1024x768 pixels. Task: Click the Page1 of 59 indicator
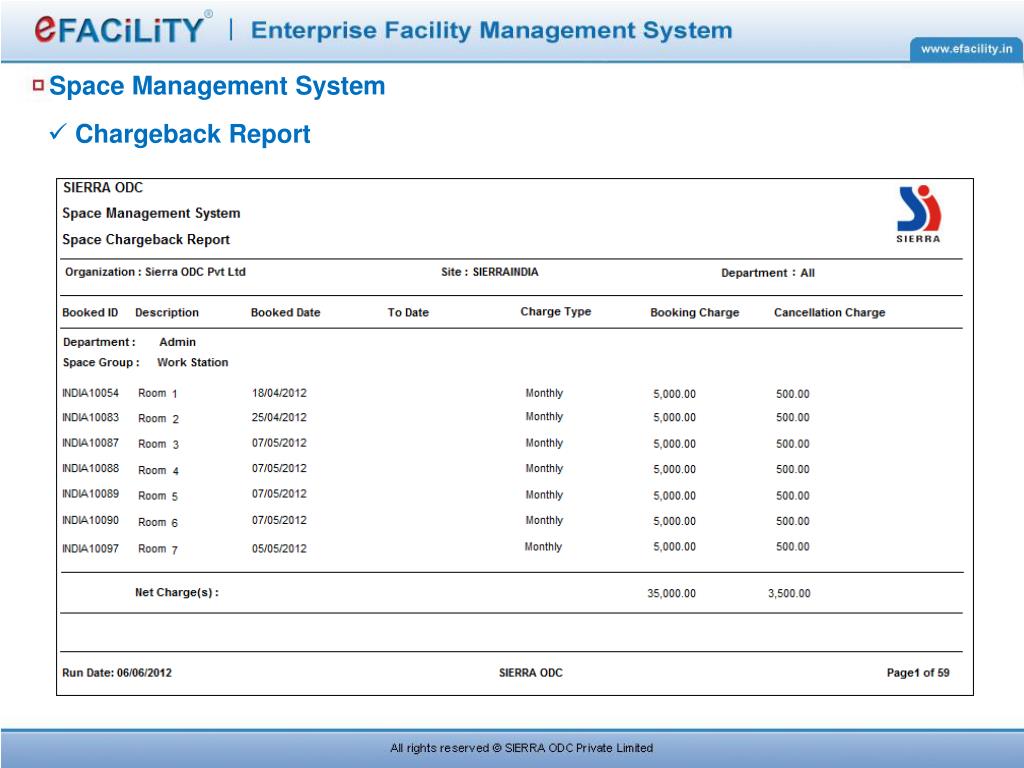(918, 673)
